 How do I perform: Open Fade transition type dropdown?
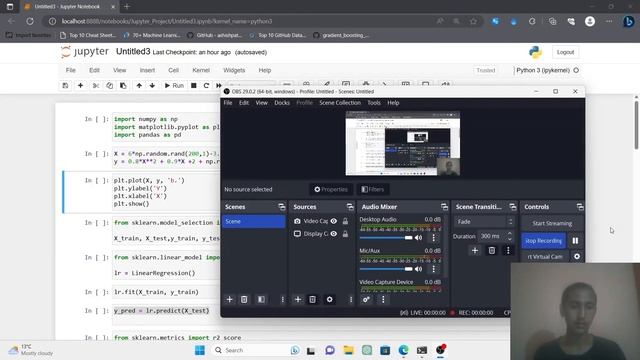484,222
